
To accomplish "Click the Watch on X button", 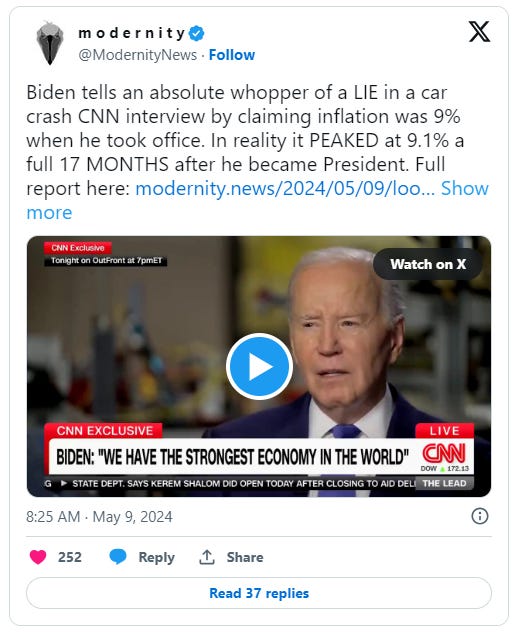I will [428, 264].
